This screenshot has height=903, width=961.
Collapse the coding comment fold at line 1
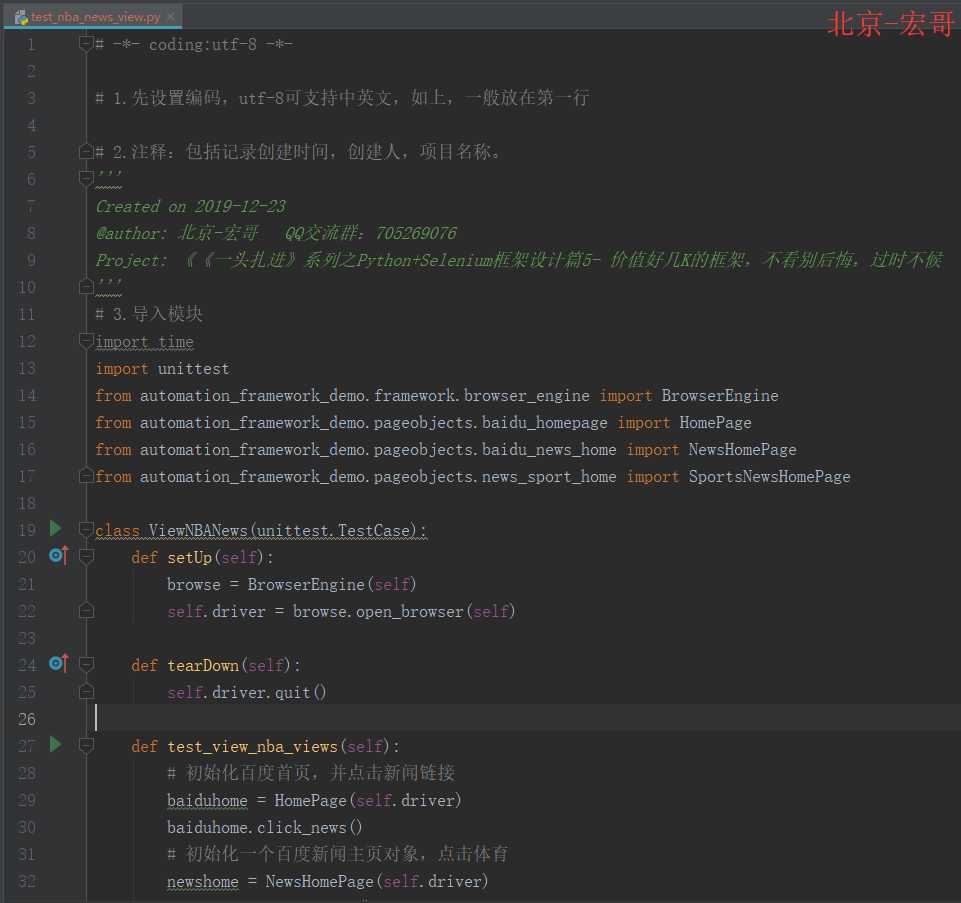[86, 44]
